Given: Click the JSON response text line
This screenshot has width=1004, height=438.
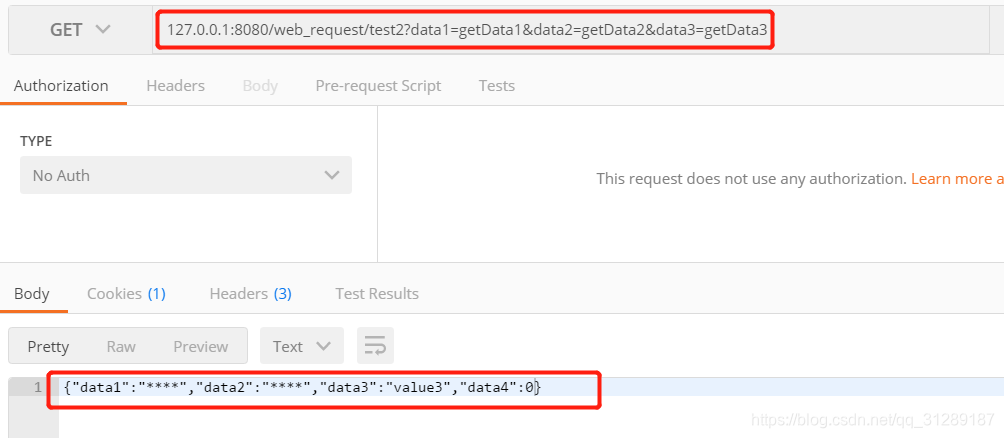Looking at the screenshot, I should tap(302, 387).
